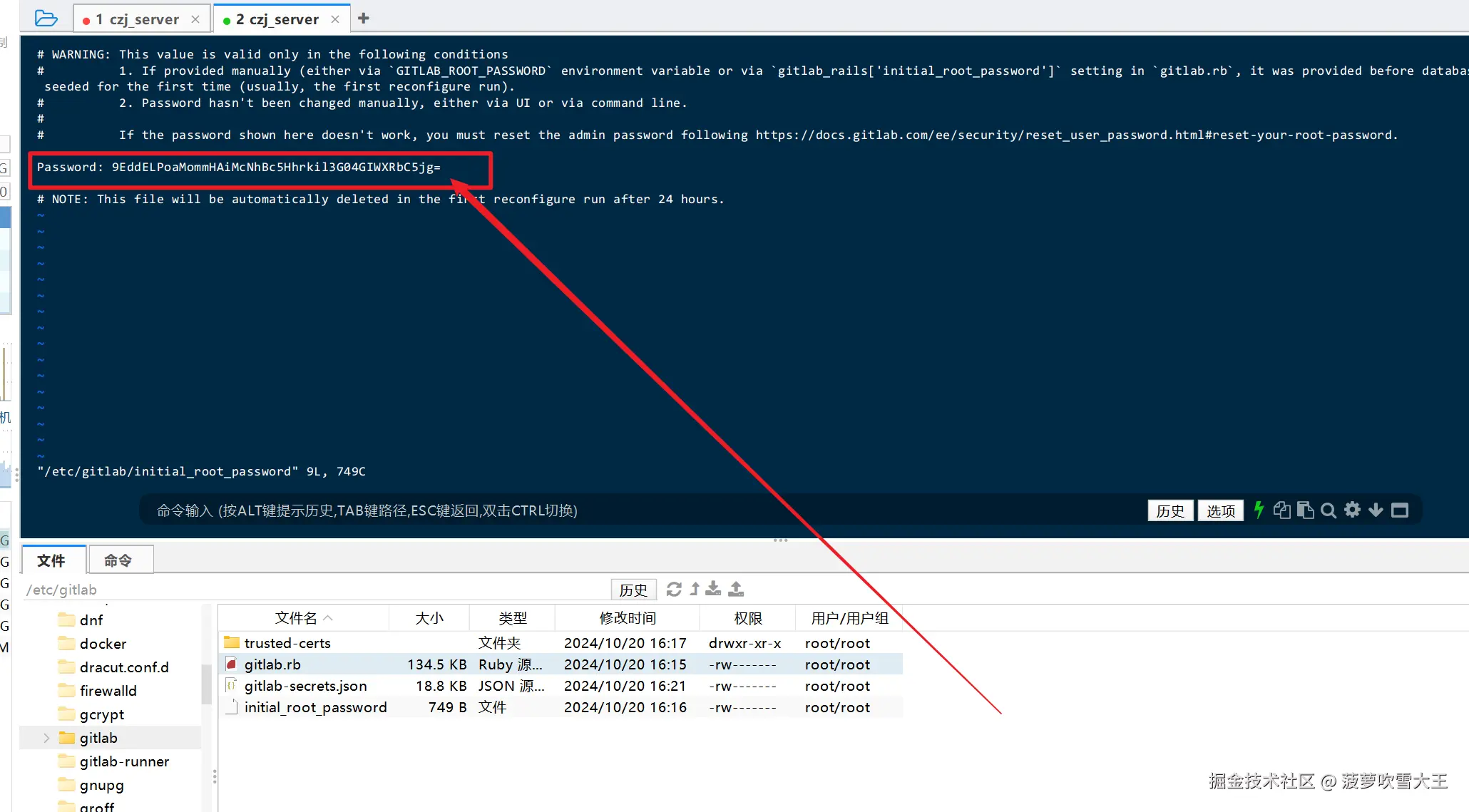The width and height of the screenshot is (1469, 812).
Task: Click the copy icon in terminal toolbar
Action: [x=1281, y=510]
